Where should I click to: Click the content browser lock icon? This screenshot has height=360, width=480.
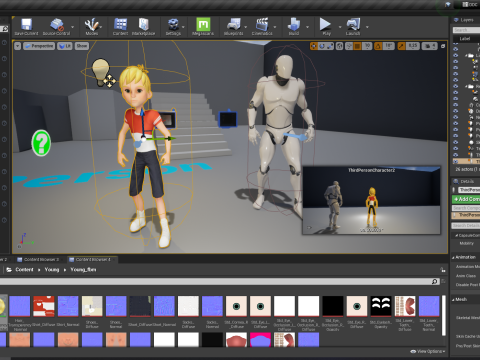coord(442,270)
